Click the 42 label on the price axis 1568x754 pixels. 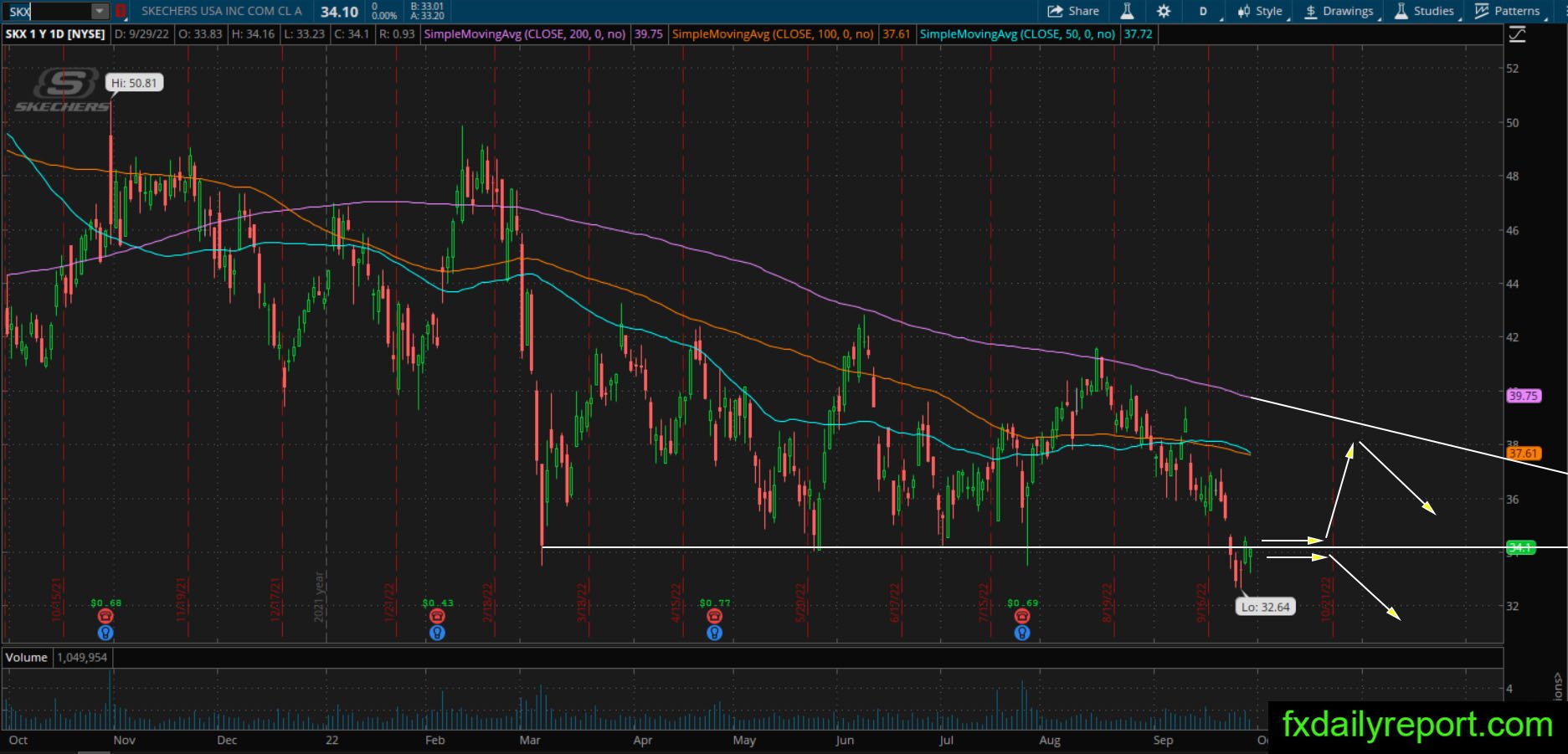[1512, 337]
